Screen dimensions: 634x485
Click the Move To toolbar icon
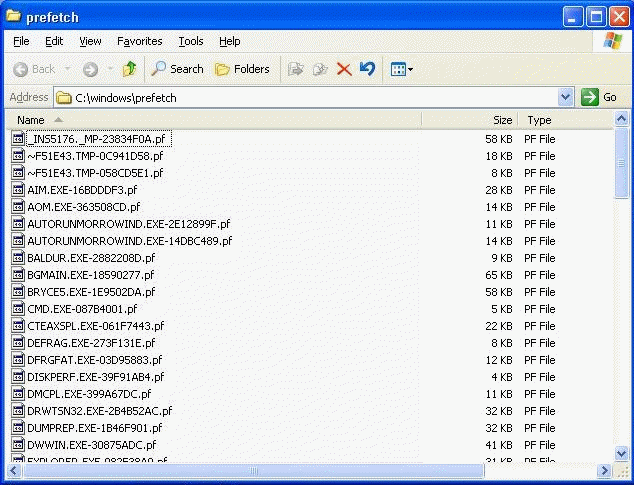point(296,69)
